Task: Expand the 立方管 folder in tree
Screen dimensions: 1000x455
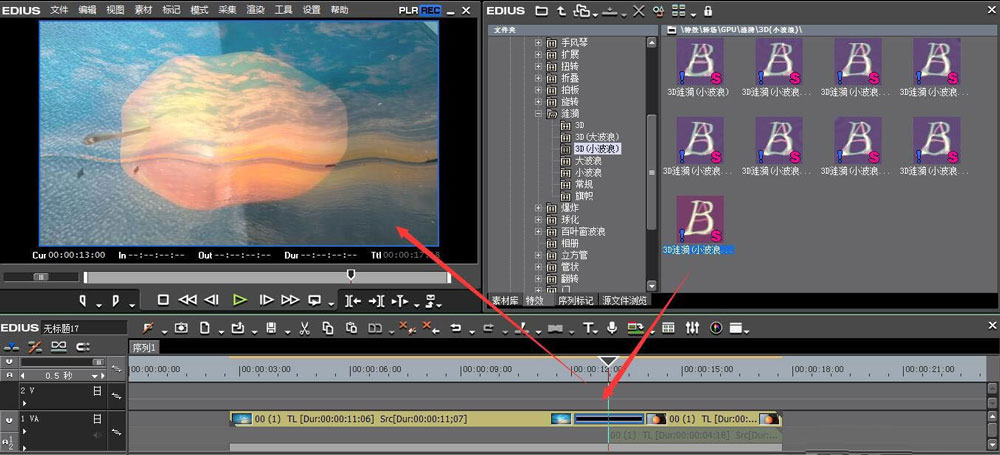Action: 538,255
